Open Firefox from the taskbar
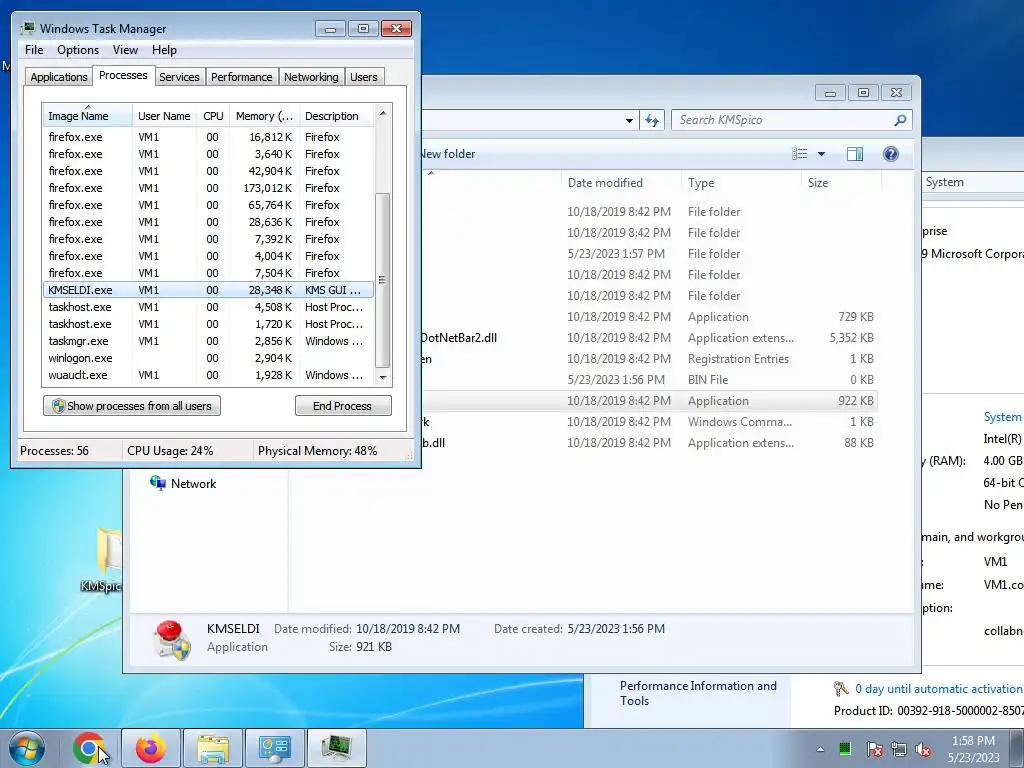1024x768 pixels. [151, 748]
